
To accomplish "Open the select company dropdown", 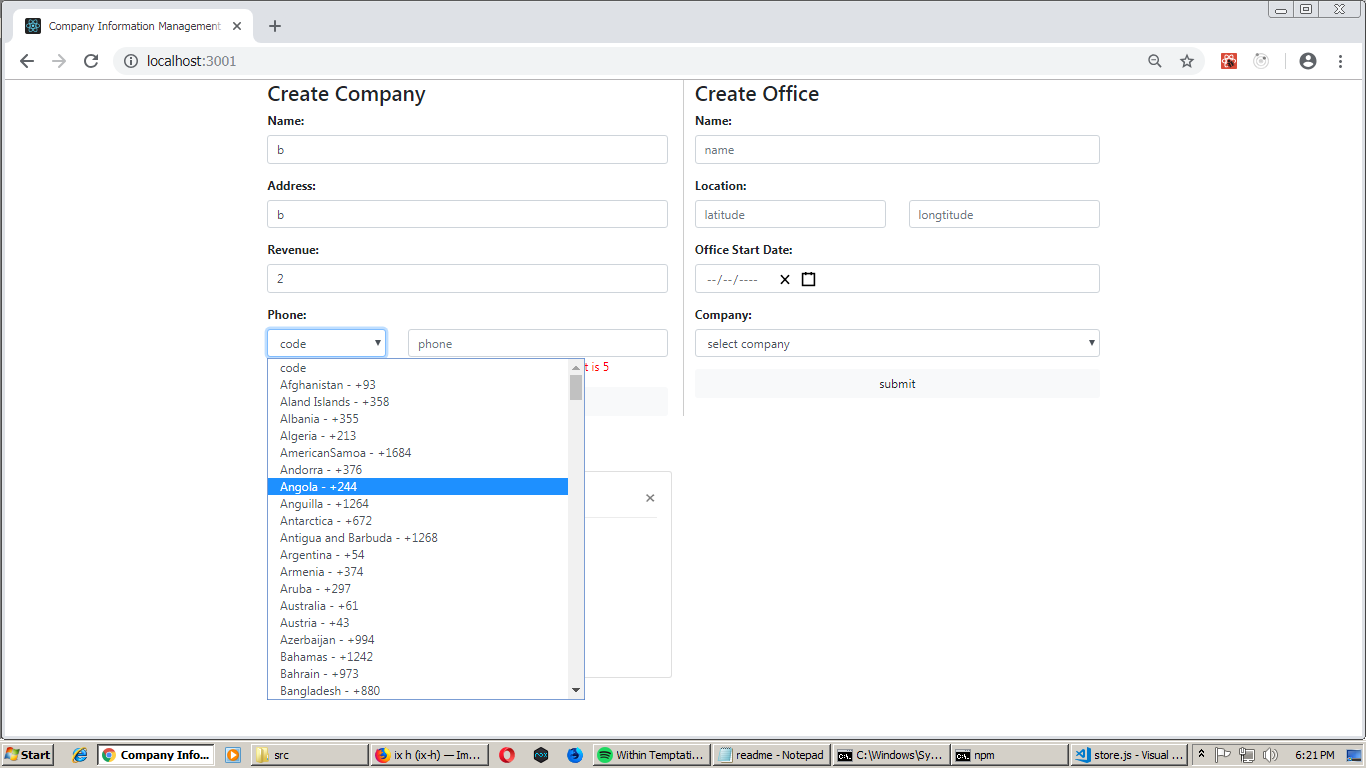I will (897, 343).
